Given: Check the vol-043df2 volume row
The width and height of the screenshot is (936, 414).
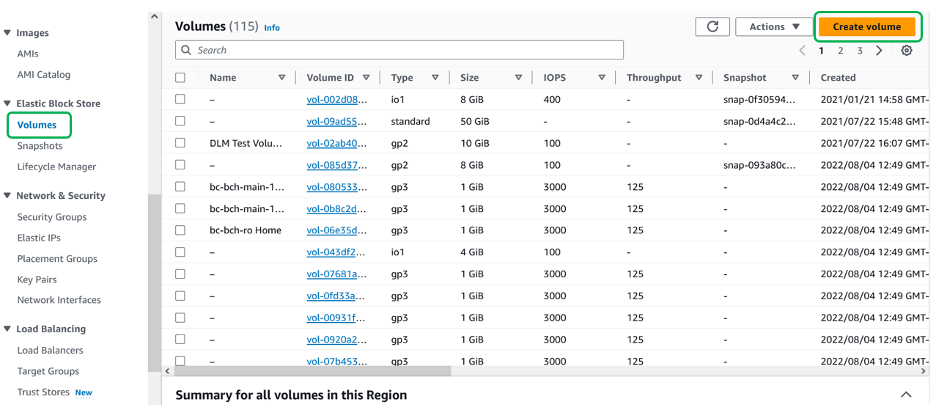Looking at the screenshot, I should (180, 252).
